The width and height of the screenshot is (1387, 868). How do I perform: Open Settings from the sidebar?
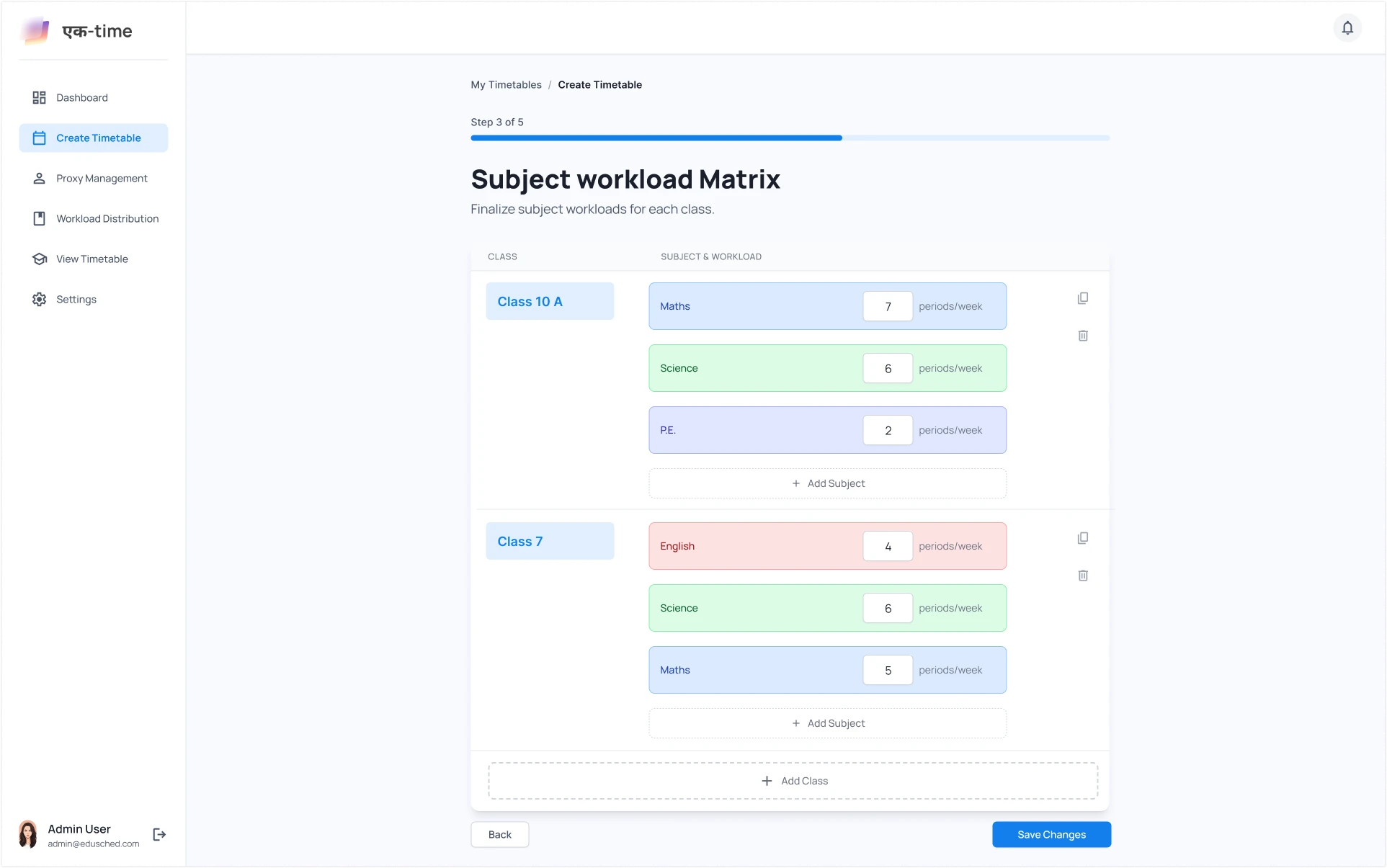94,299
